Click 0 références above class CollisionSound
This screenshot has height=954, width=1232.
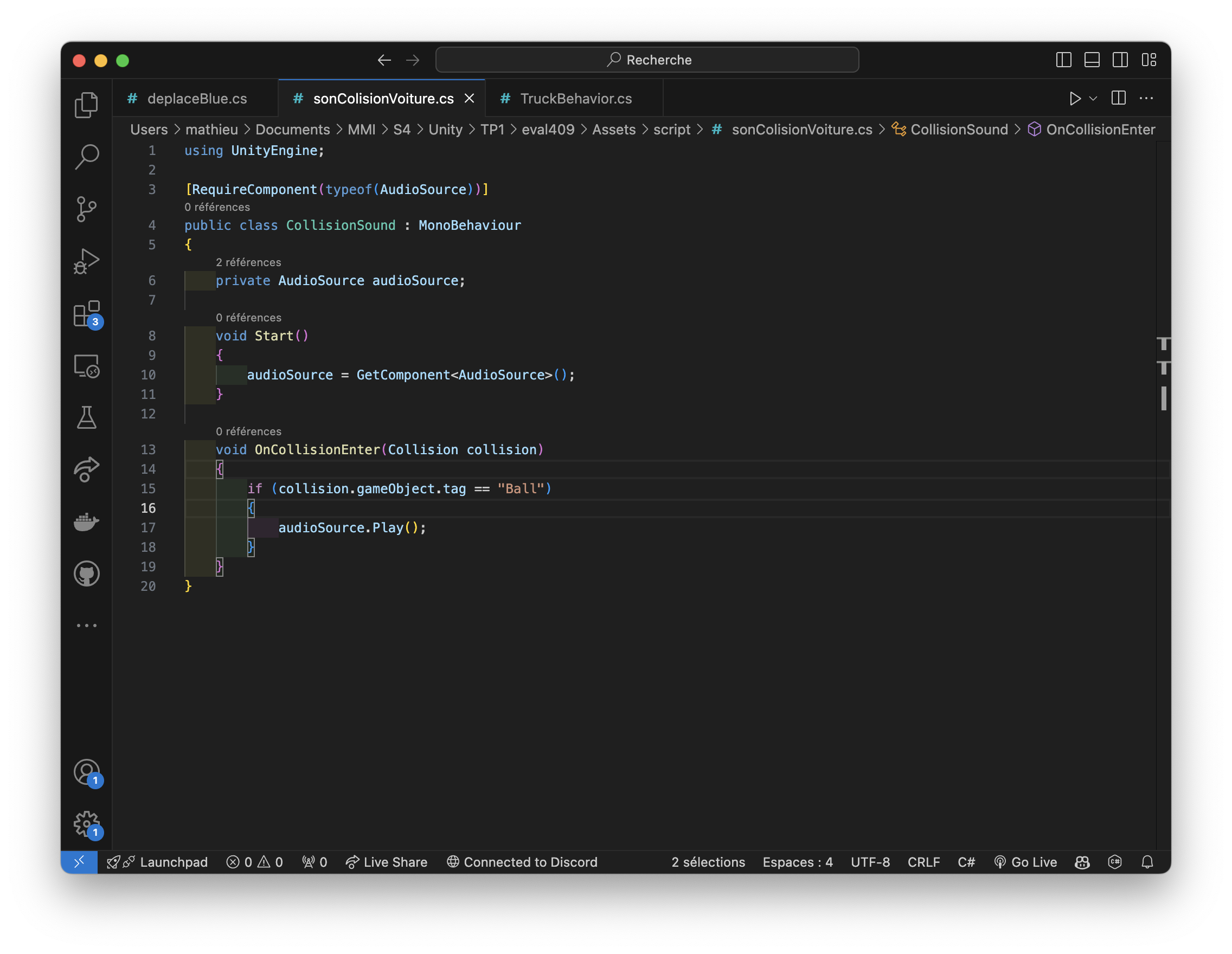217,207
